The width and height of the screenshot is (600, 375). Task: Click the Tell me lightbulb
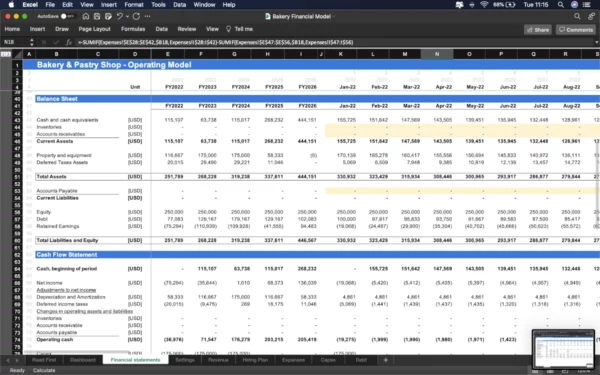228,29
